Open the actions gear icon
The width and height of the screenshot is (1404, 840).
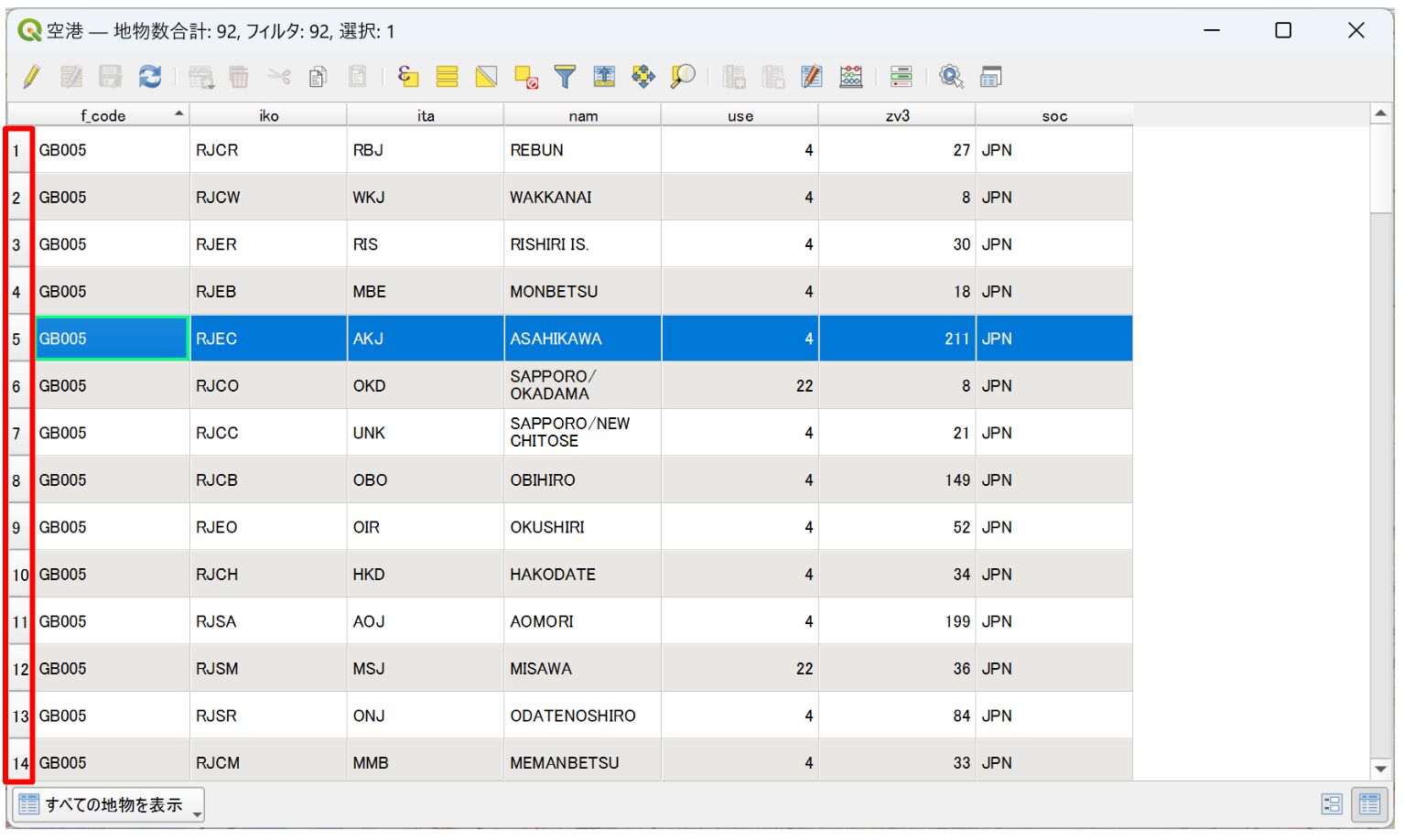952,77
